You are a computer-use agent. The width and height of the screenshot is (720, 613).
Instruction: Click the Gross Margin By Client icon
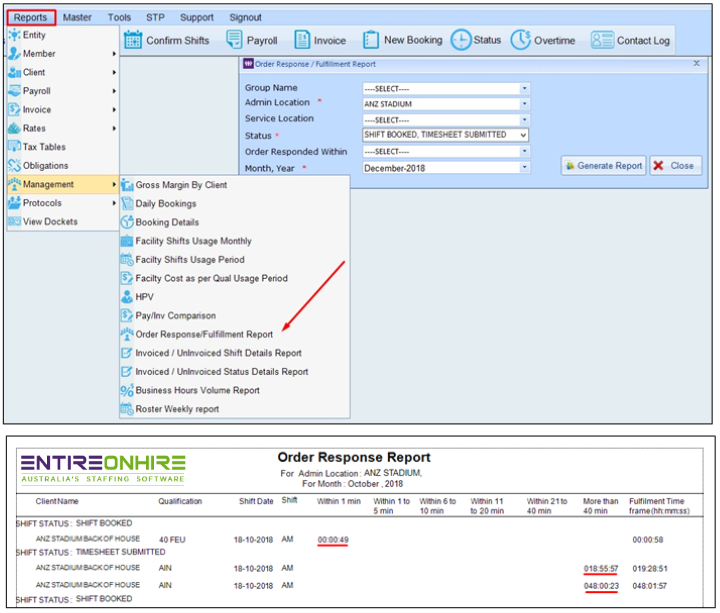pyautogui.click(x=127, y=185)
